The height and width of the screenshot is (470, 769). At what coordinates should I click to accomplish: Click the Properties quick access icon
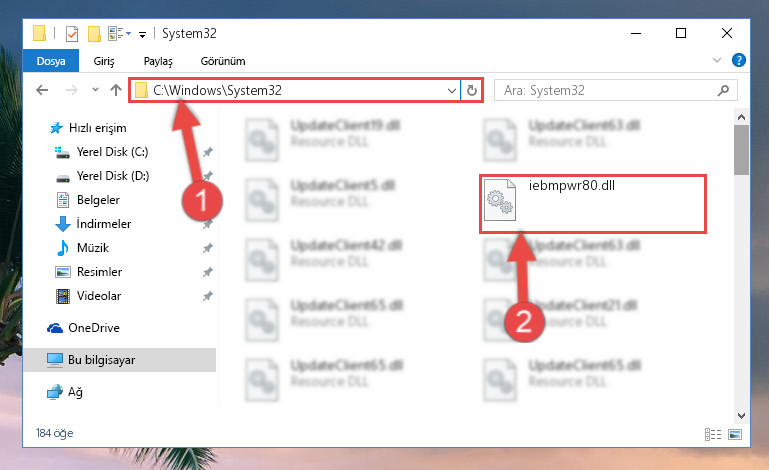[x=72, y=34]
